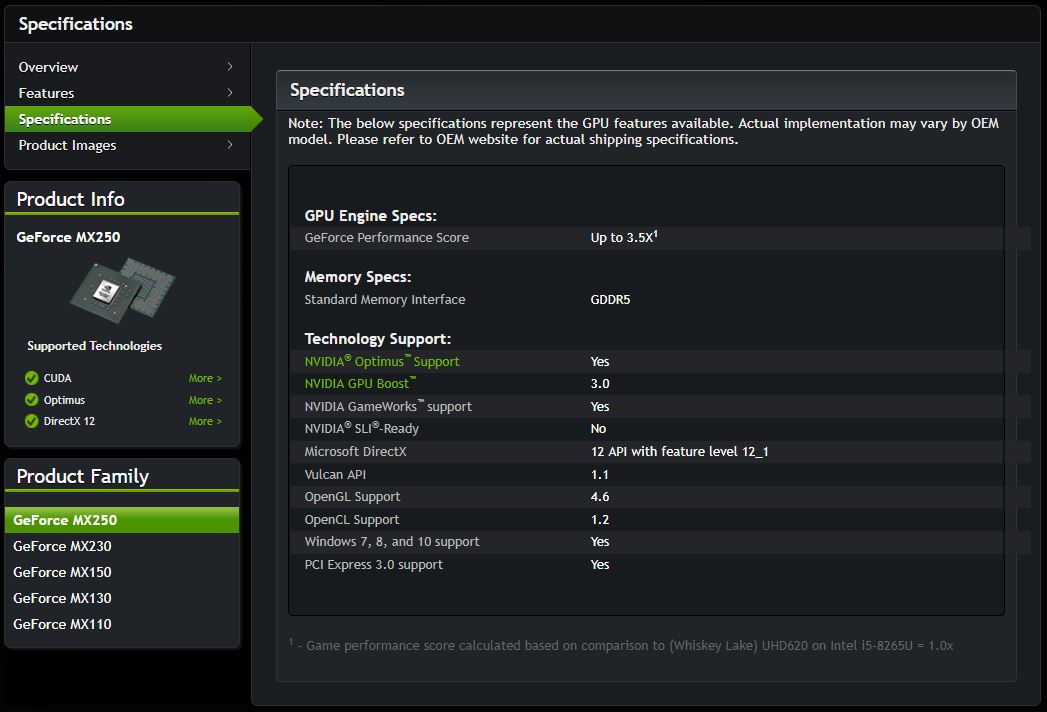Follow the More link for Optimus

pyautogui.click(x=205, y=400)
